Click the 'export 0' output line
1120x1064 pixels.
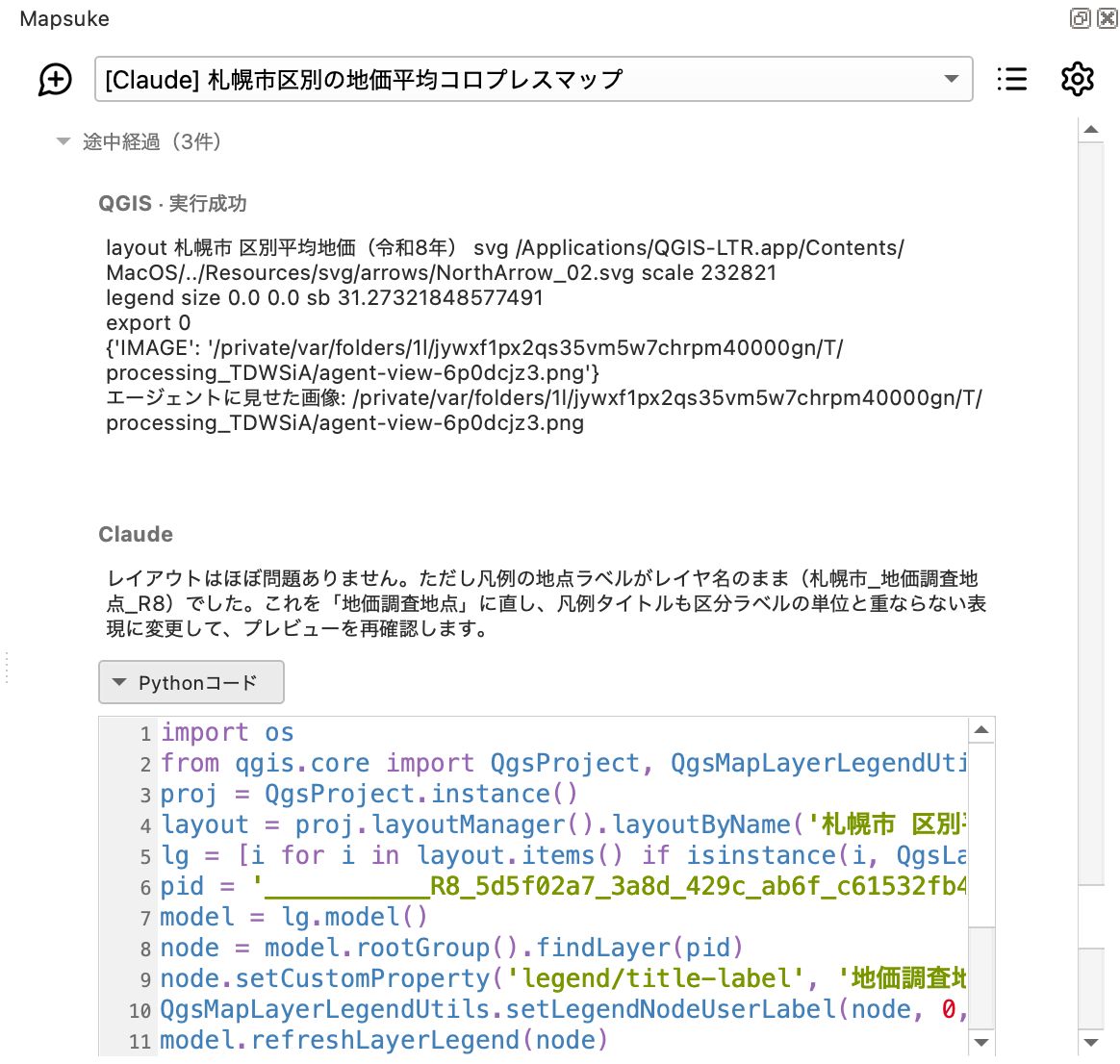click(148, 323)
